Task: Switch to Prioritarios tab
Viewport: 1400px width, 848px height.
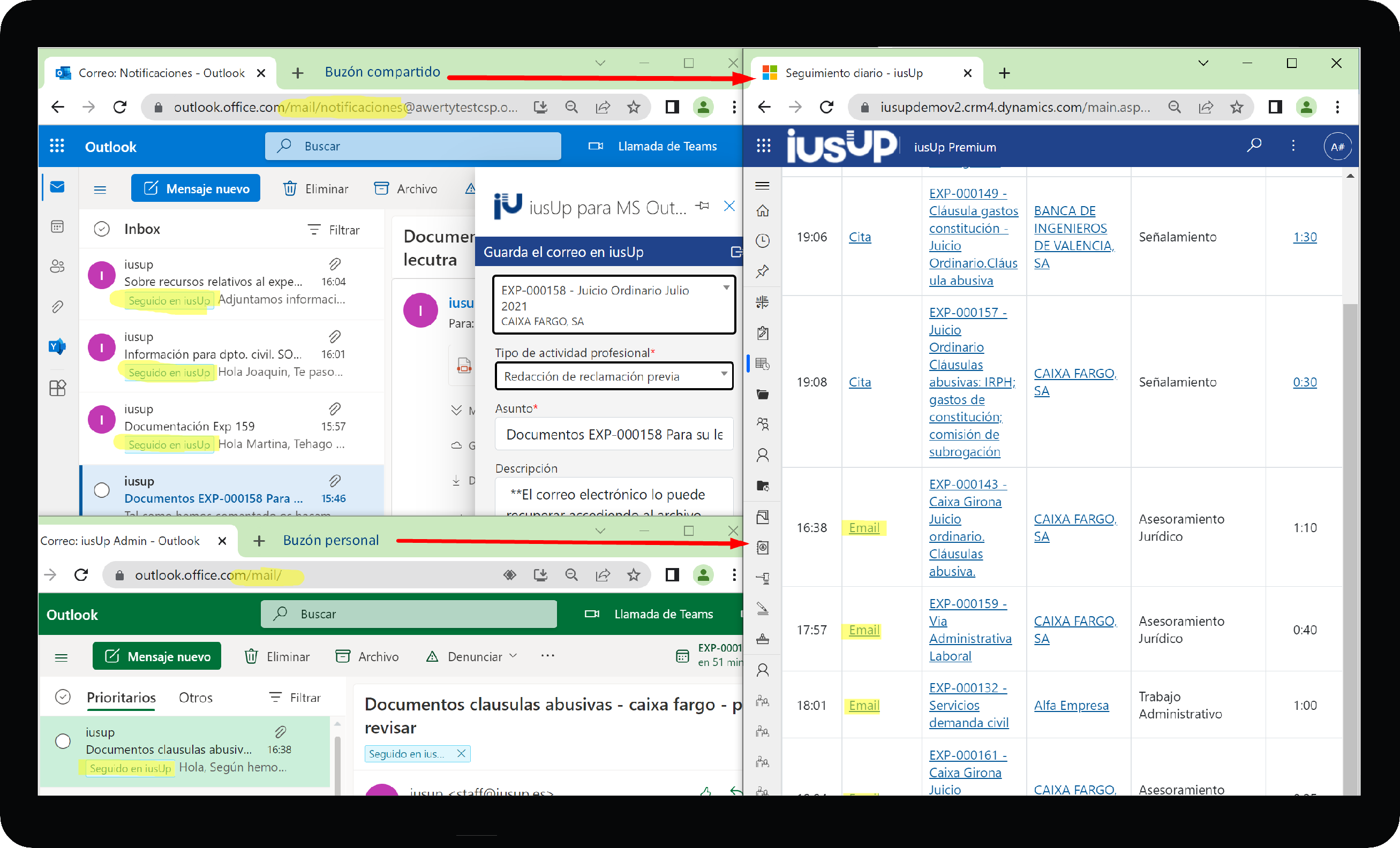Action: point(121,698)
